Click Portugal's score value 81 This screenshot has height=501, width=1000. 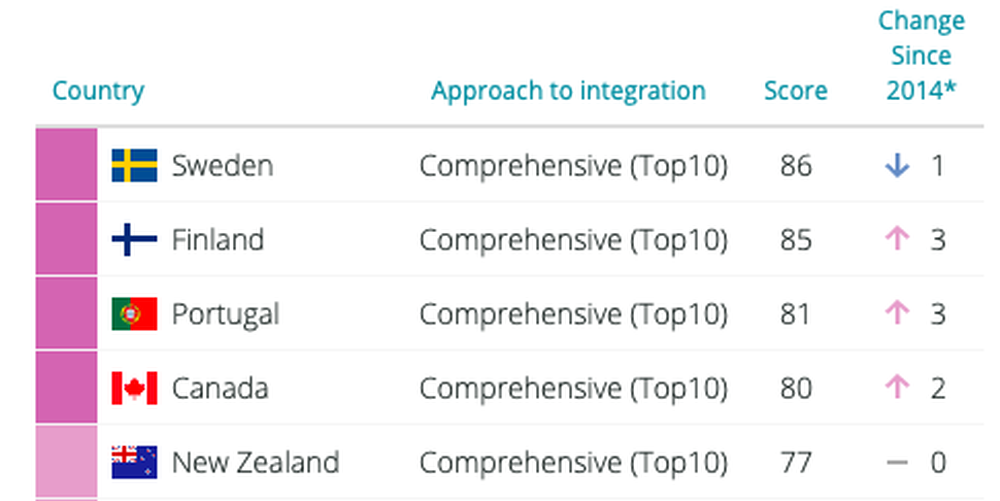click(x=795, y=314)
